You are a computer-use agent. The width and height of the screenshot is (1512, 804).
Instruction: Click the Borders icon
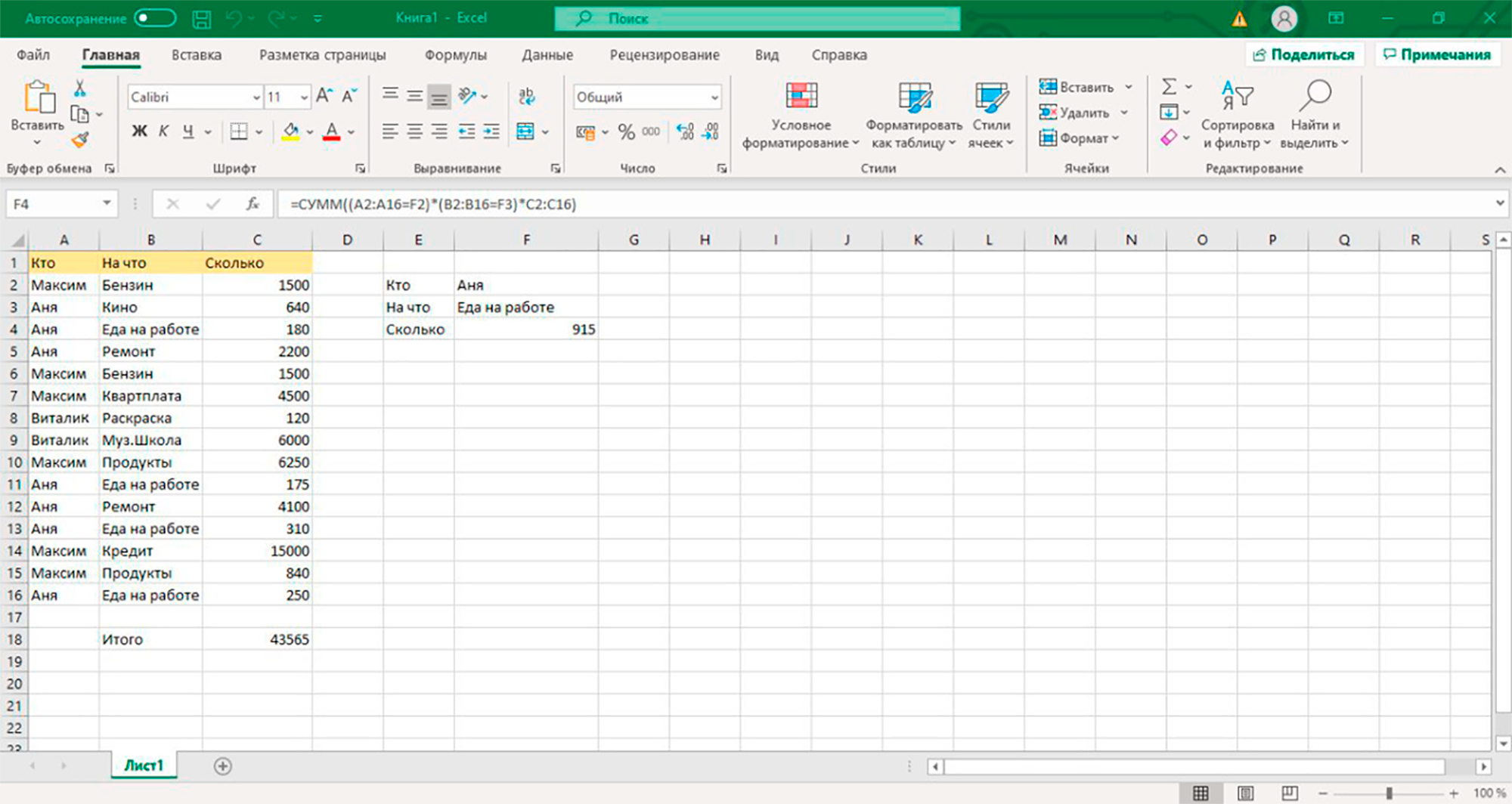239,131
